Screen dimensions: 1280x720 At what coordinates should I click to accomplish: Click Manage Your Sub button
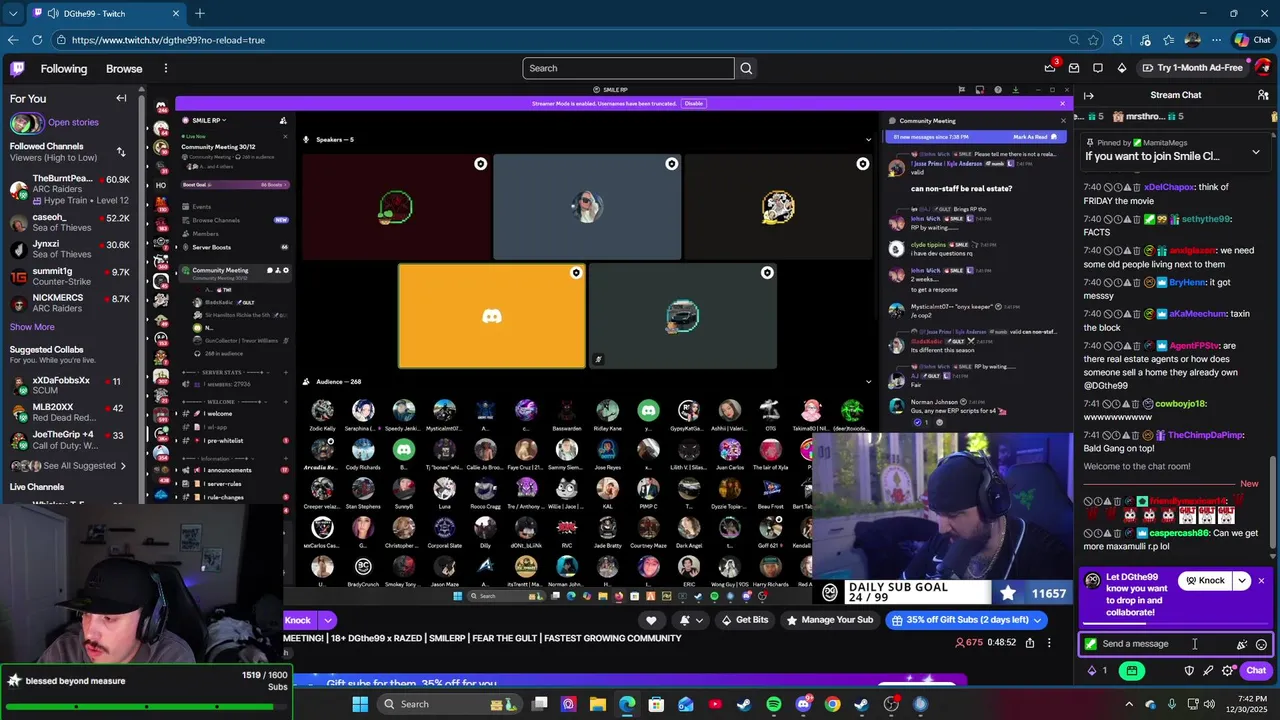pyautogui.click(x=830, y=620)
